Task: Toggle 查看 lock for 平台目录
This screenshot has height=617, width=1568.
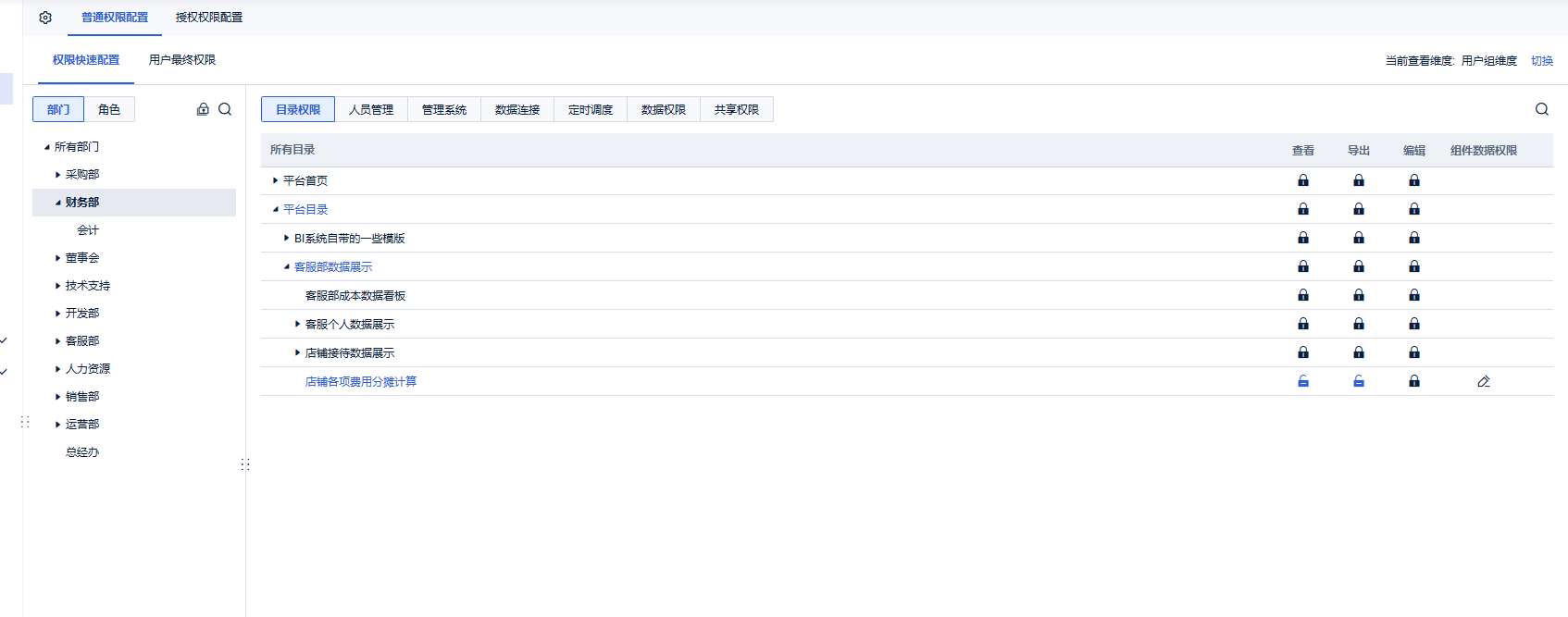Action: pyautogui.click(x=1303, y=209)
